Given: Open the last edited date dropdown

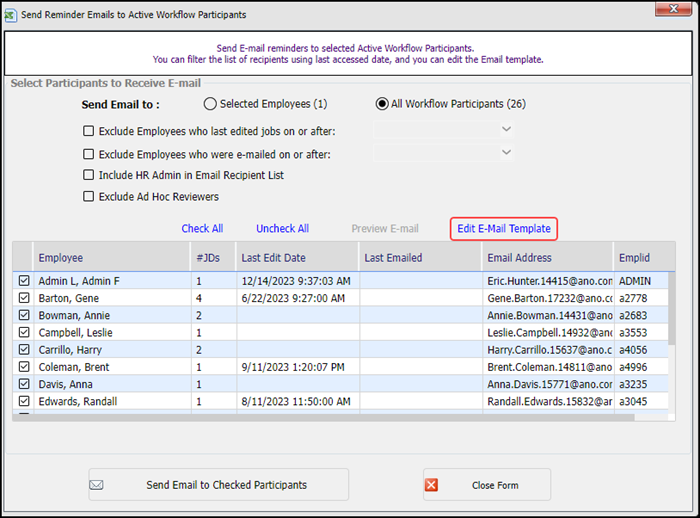Looking at the screenshot, I should (x=506, y=130).
